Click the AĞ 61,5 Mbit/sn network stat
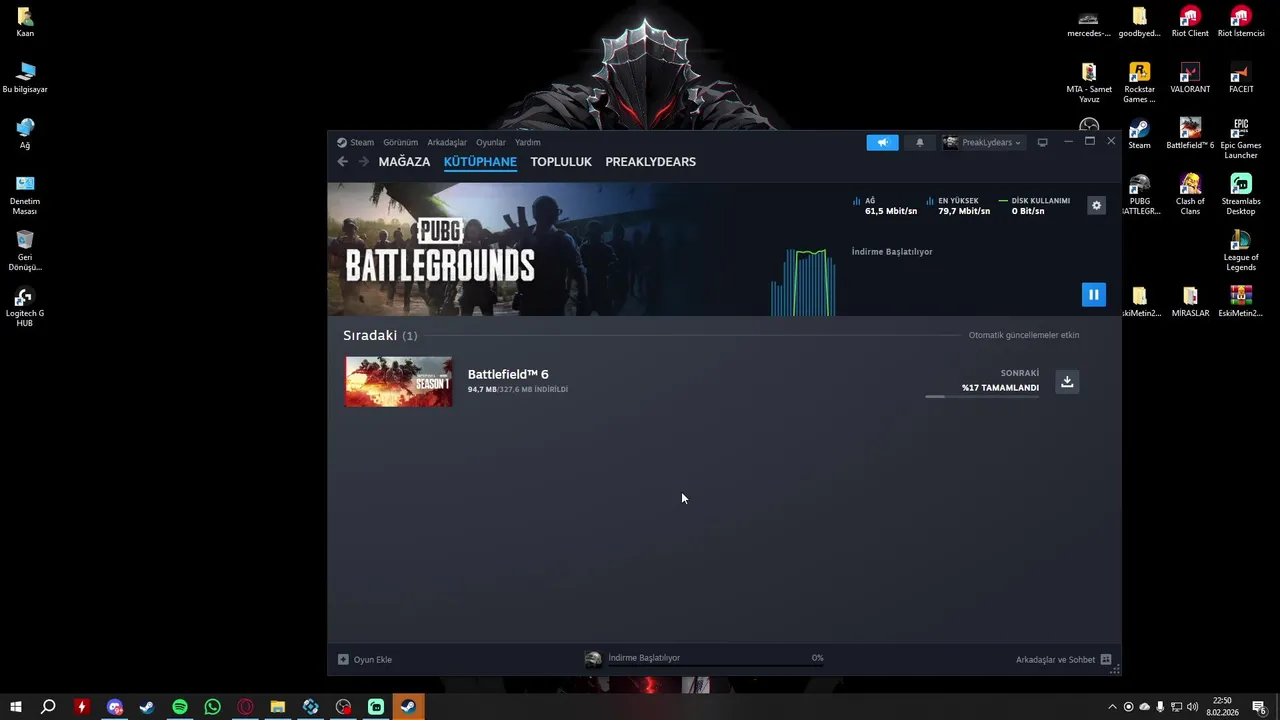This screenshot has height=720, width=1280. pyautogui.click(x=884, y=206)
